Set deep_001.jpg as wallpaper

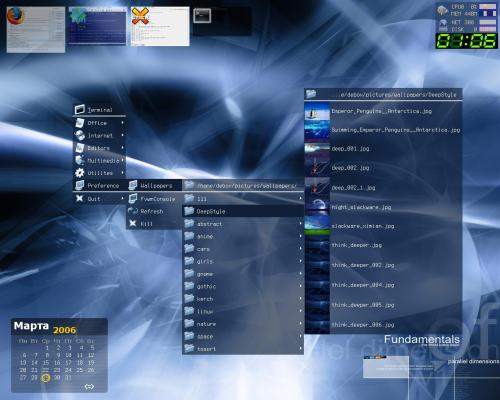click(x=383, y=149)
